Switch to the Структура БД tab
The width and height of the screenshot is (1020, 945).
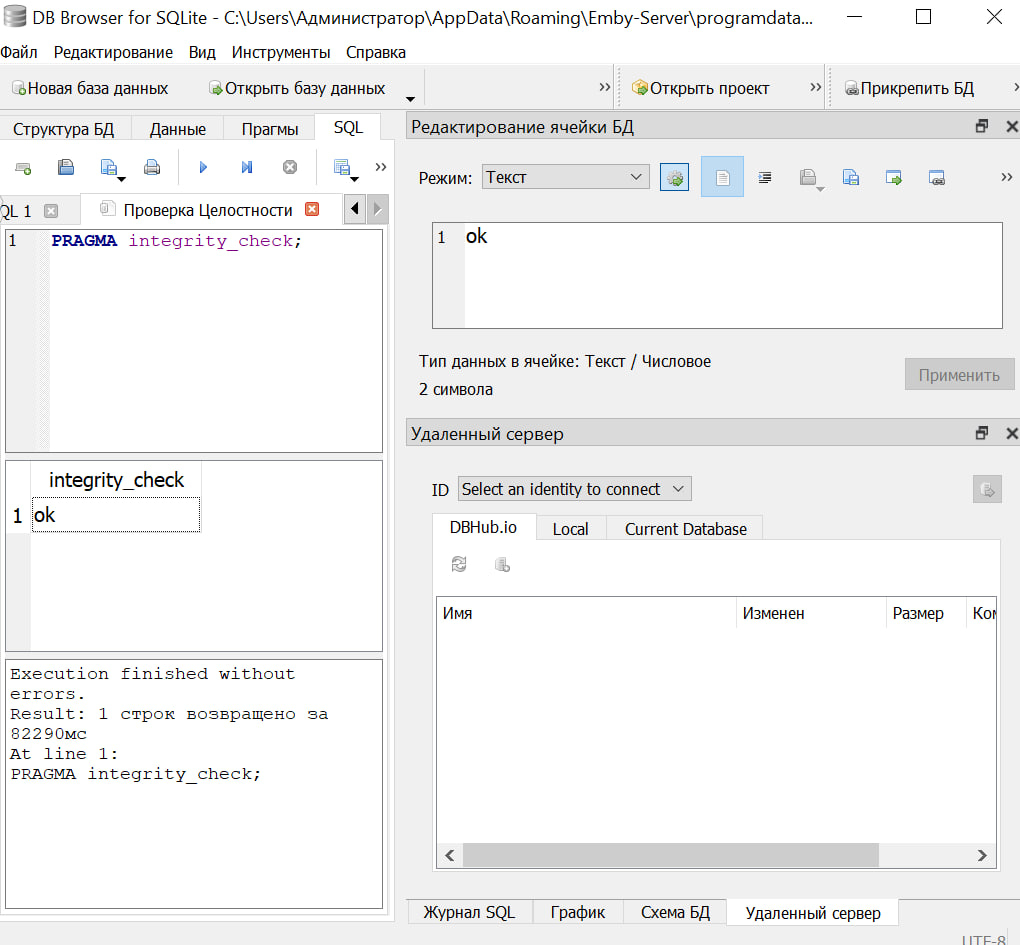coord(64,129)
